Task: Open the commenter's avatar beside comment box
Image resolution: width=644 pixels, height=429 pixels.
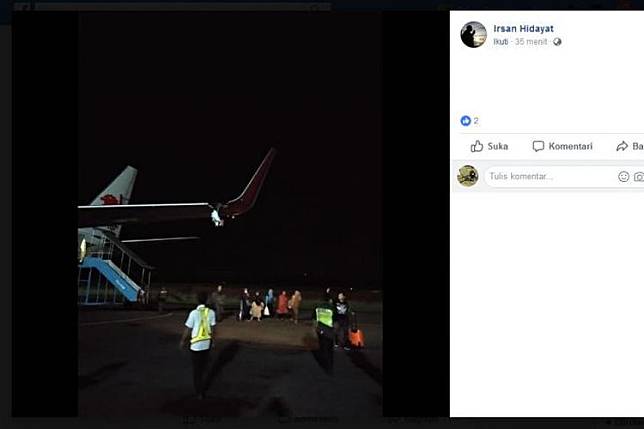Action: [x=468, y=176]
